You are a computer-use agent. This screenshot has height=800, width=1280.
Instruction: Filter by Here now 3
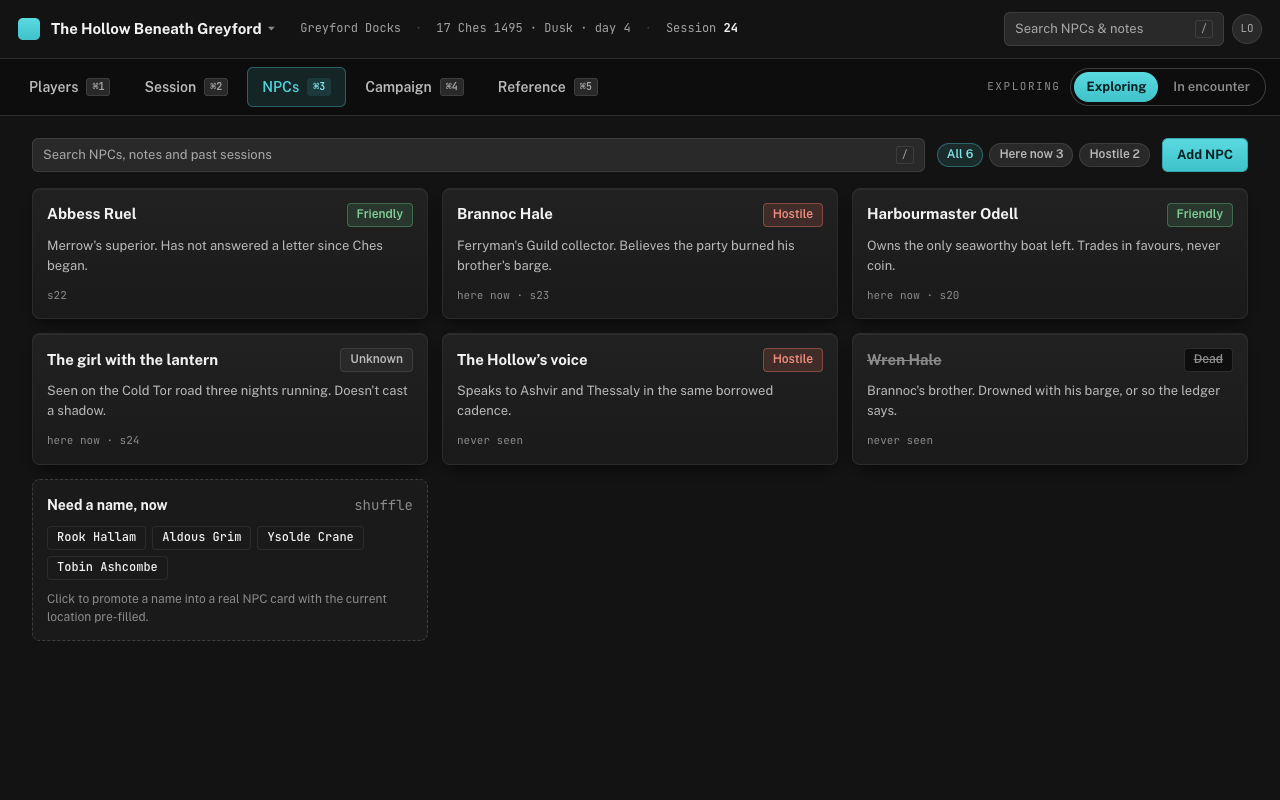point(1031,155)
